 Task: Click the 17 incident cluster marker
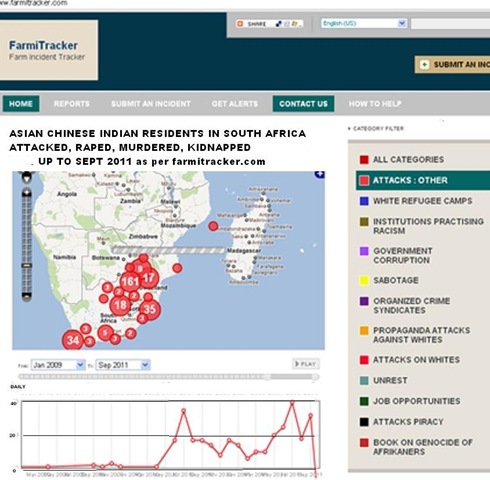[x=149, y=278]
